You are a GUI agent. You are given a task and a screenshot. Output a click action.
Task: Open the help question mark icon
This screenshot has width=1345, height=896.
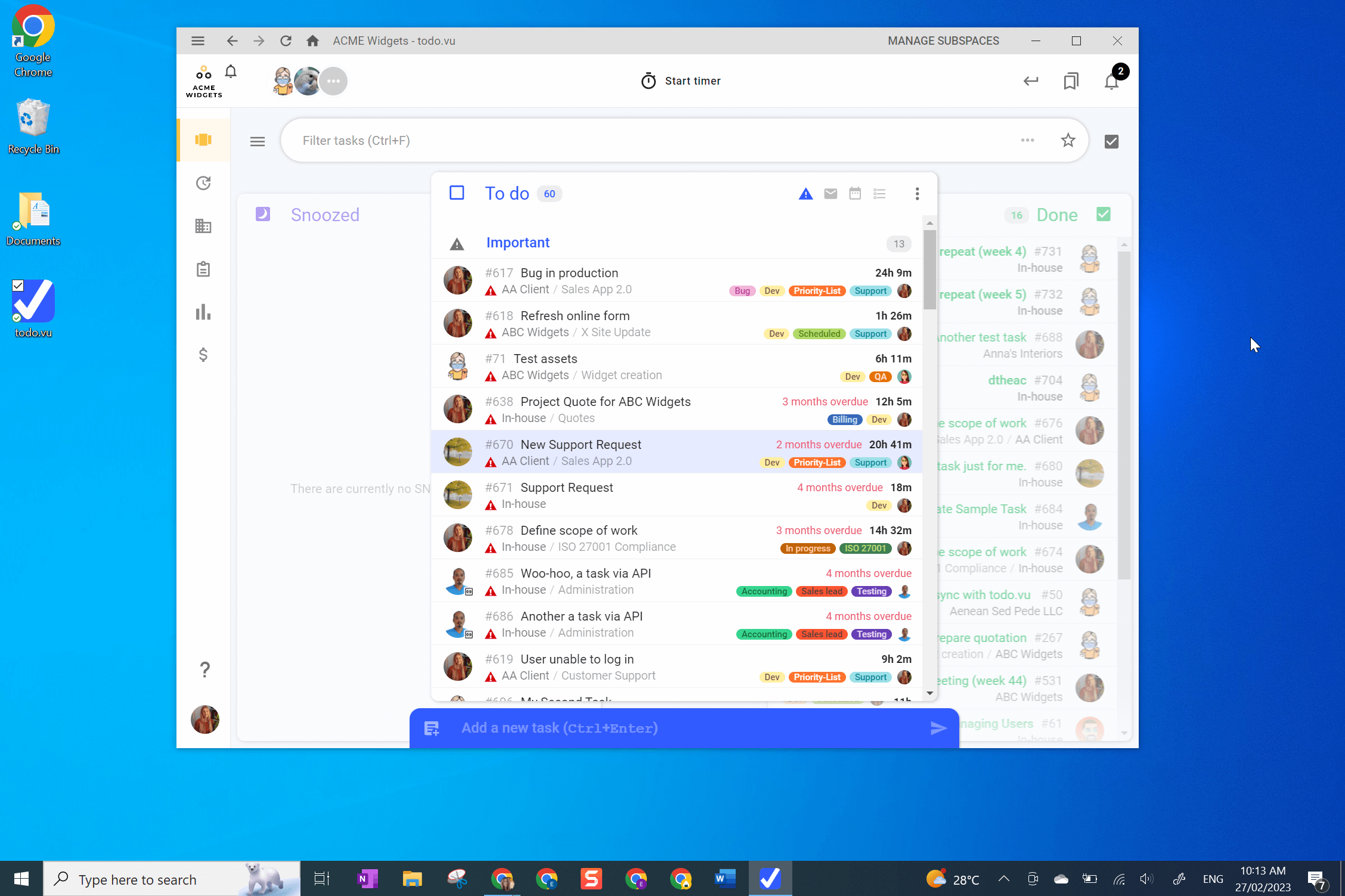coord(204,669)
